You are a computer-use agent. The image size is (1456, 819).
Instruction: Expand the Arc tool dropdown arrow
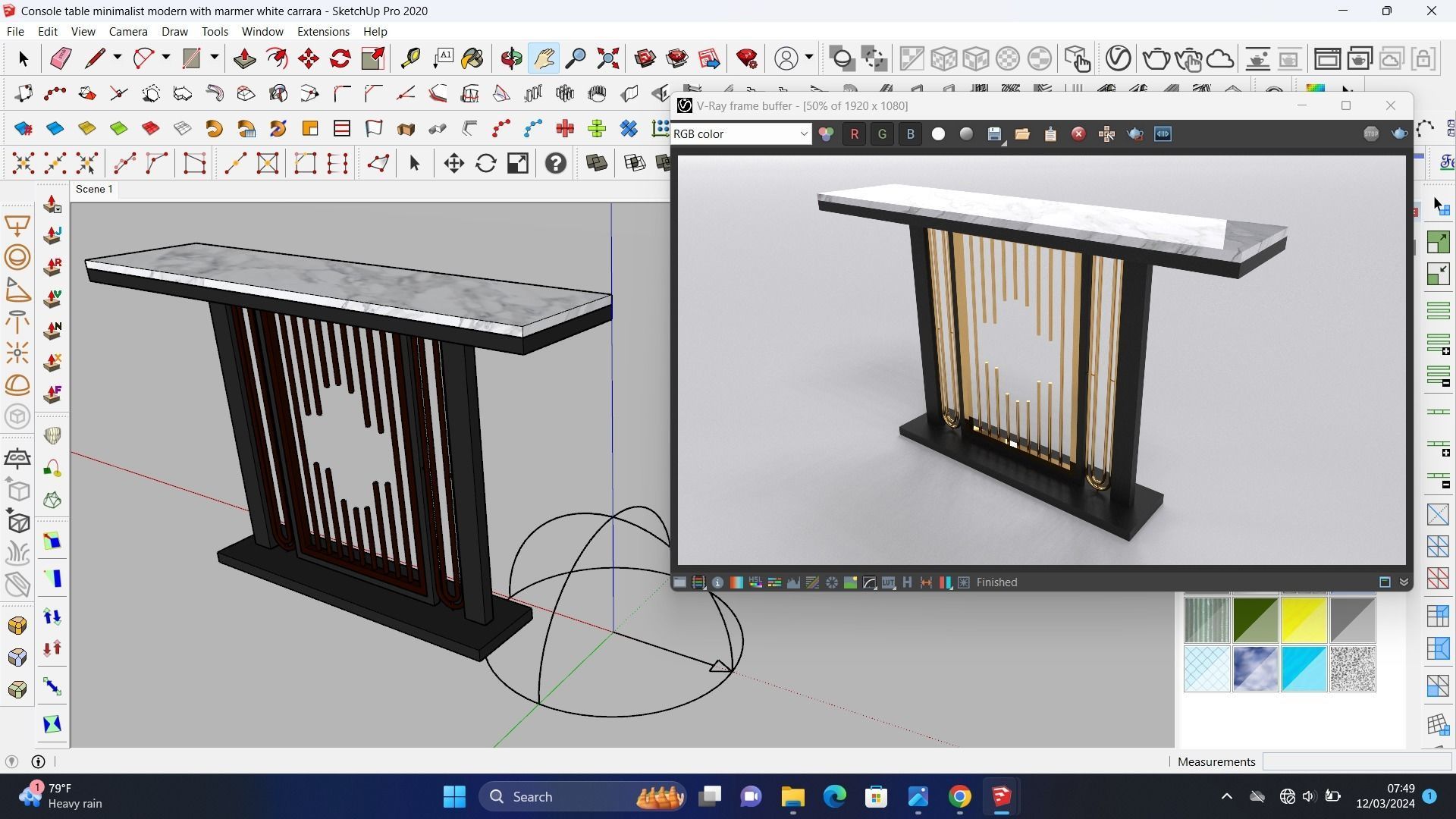click(165, 58)
